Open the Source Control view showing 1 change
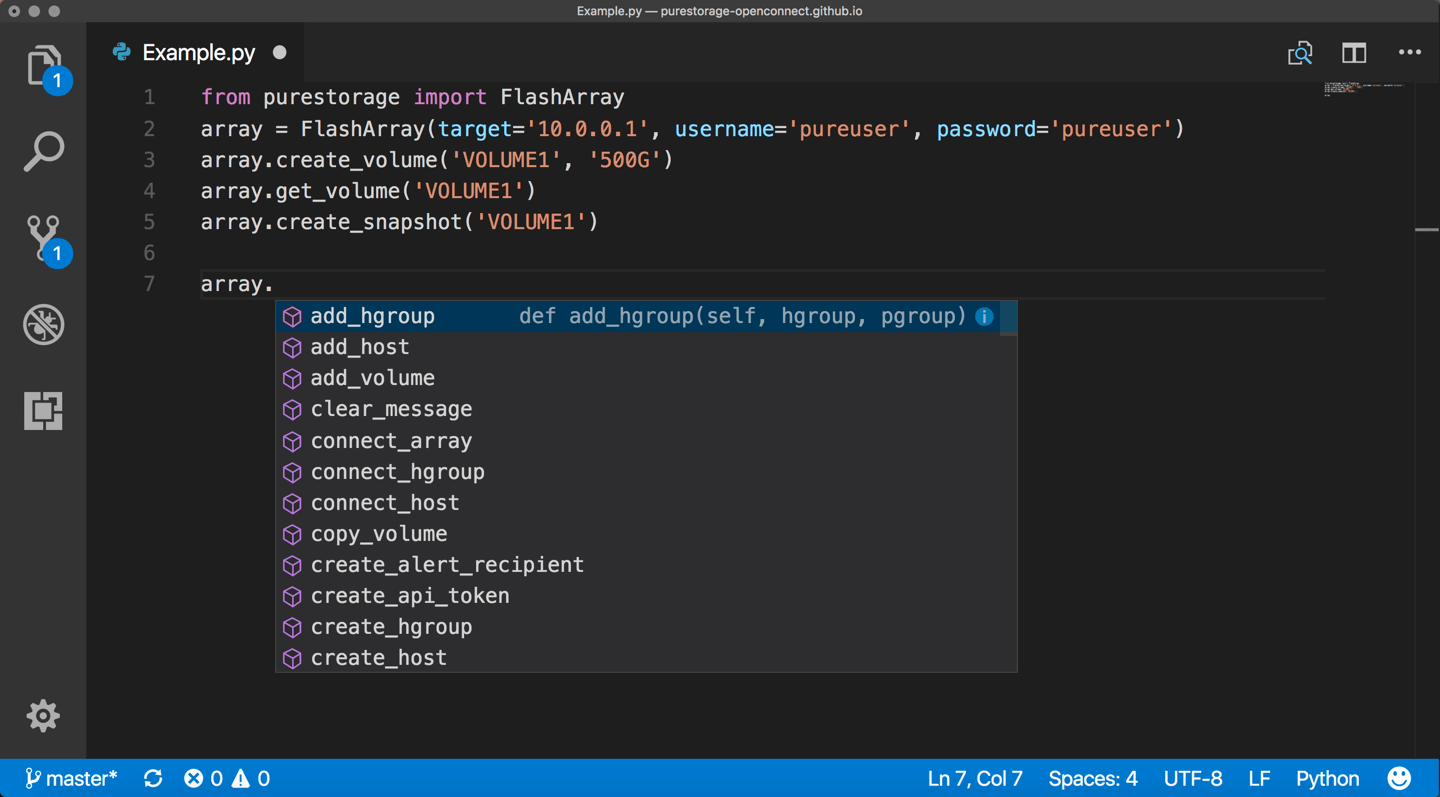 [x=43, y=238]
